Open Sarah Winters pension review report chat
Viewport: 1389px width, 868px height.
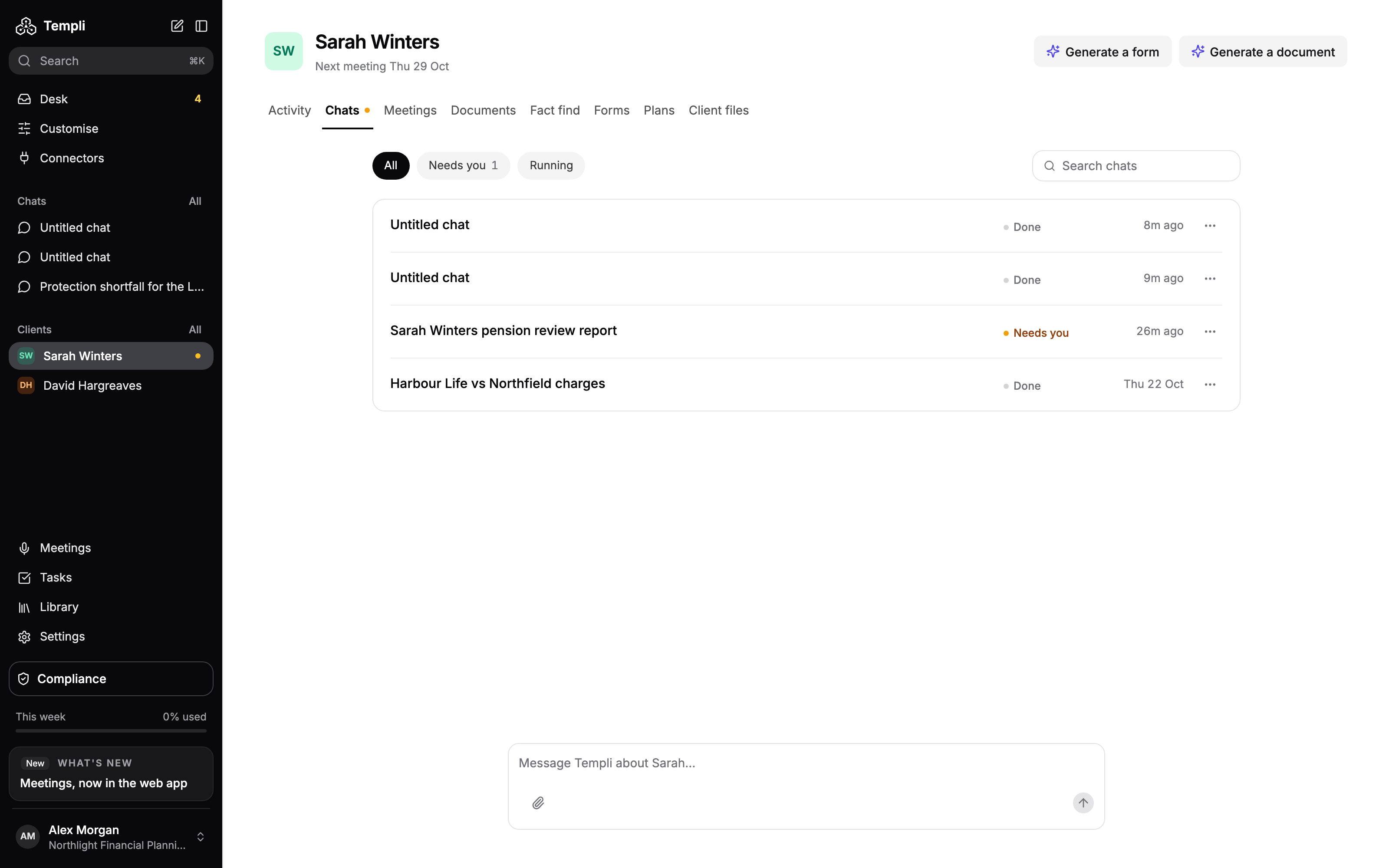pyautogui.click(x=806, y=331)
